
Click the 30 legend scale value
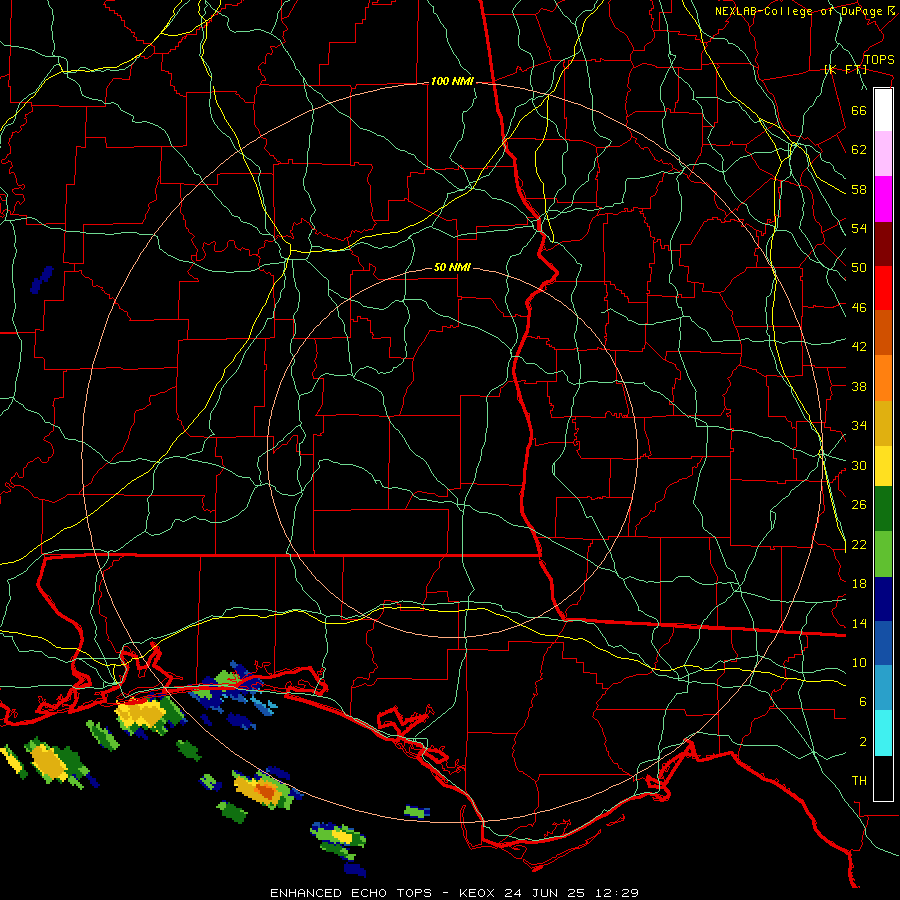(859, 465)
